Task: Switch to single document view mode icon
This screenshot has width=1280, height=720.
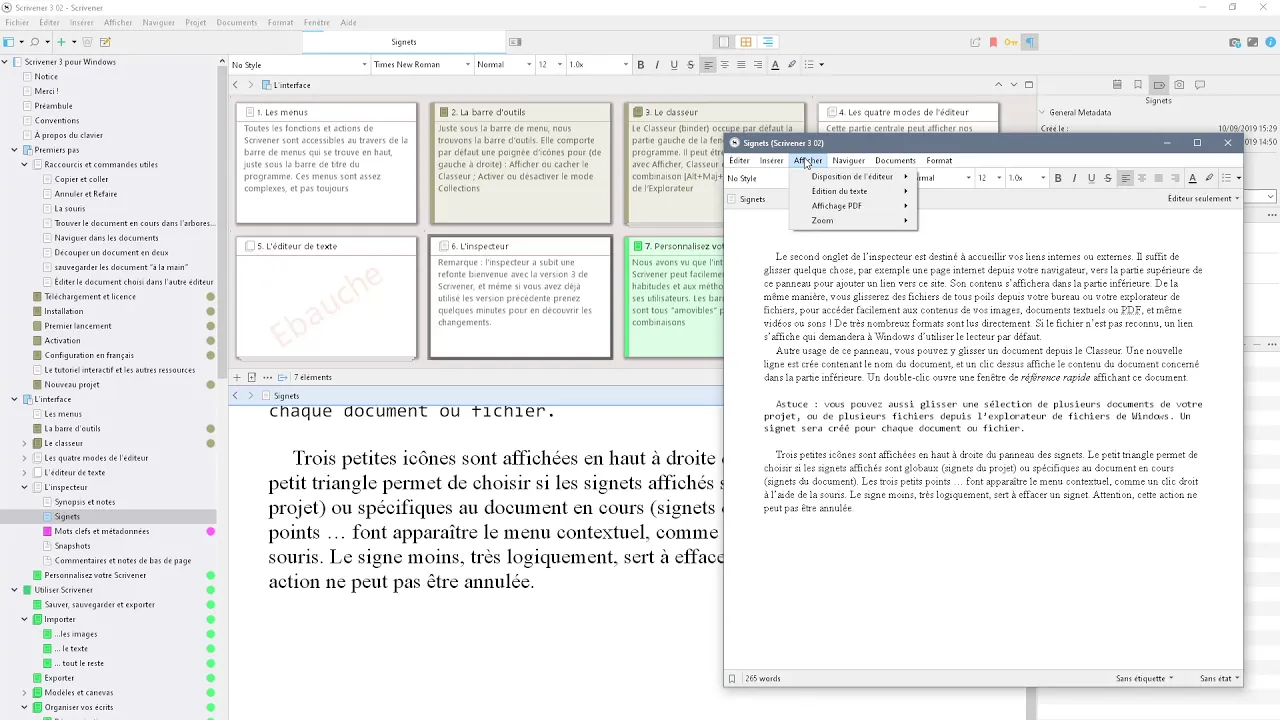Action: 724,42
